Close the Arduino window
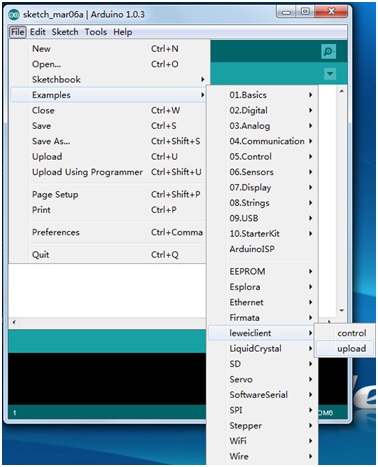Viewport: 378px width, 467px height. click(331, 12)
